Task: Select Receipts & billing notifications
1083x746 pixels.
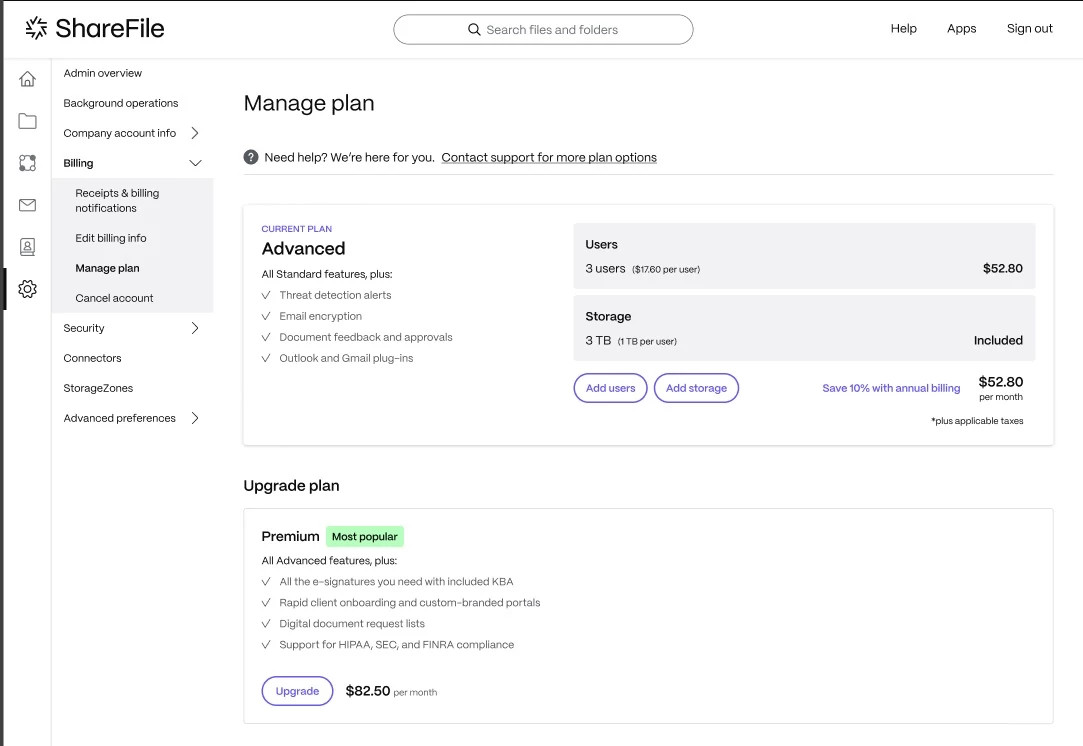Action: 117,200
